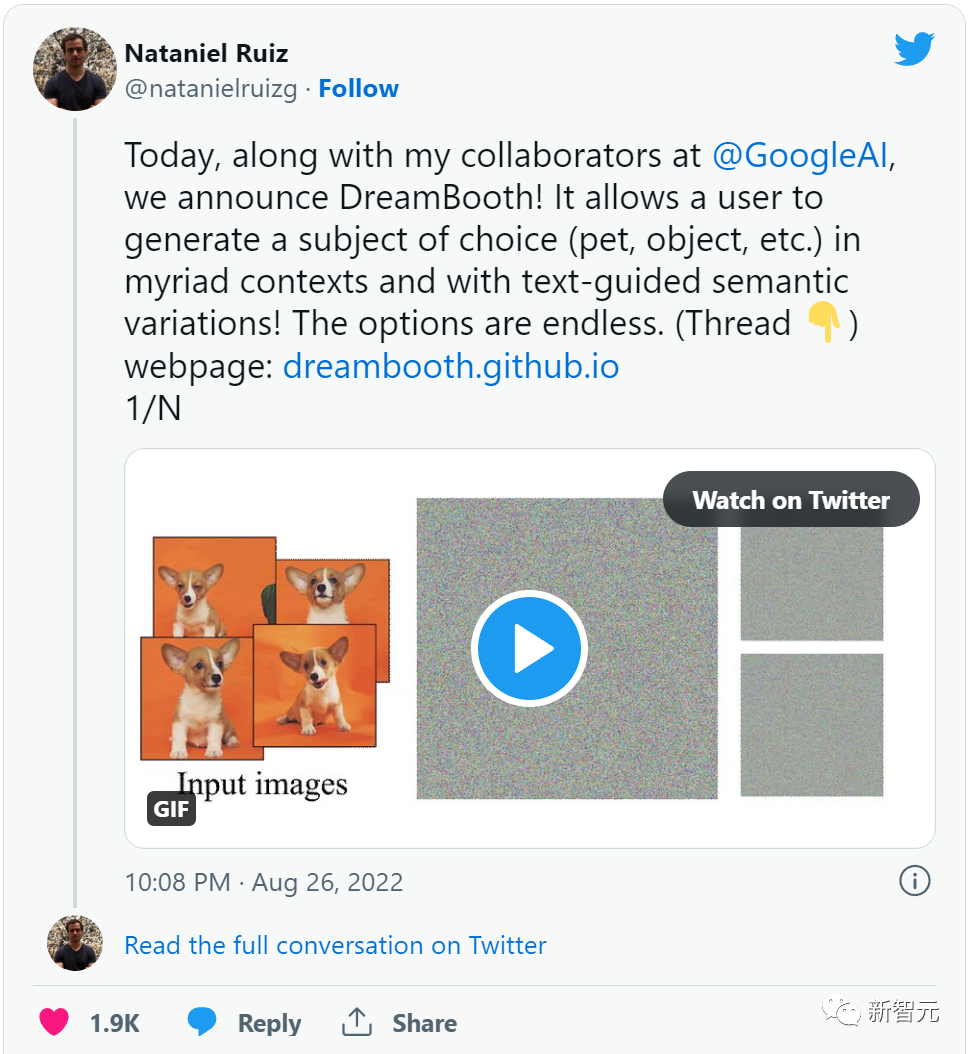Visit the dreambooth.github.io link
The width and height of the screenshot is (971, 1054).
tap(451, 366)
